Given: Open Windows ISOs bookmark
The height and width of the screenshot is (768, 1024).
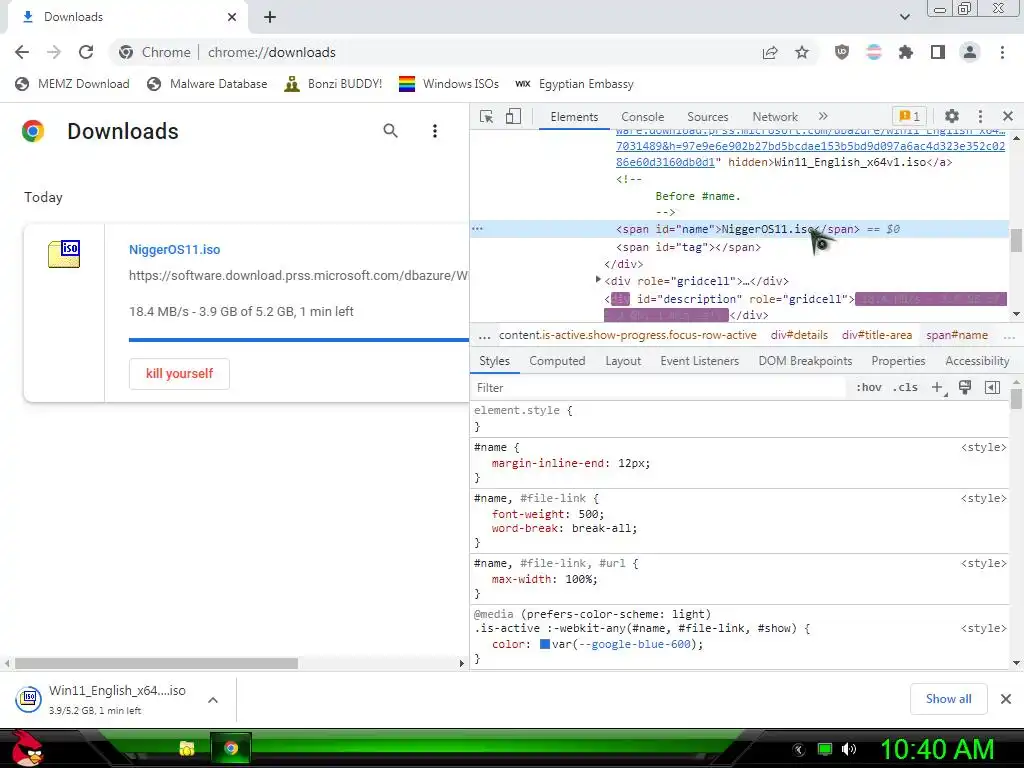Looking at the screenshot, I should (x=449, y=84).
